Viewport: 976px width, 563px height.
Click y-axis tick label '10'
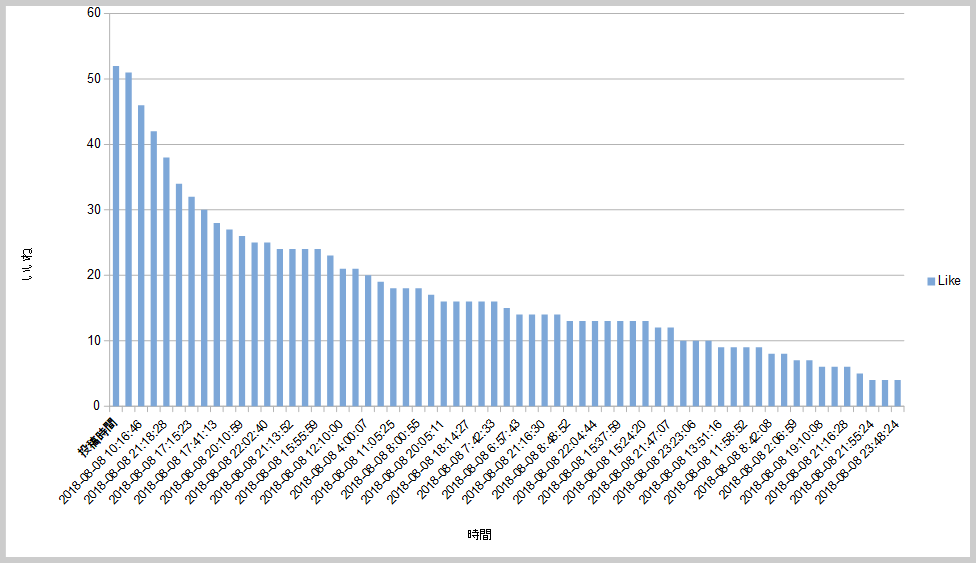click(94, 341)
